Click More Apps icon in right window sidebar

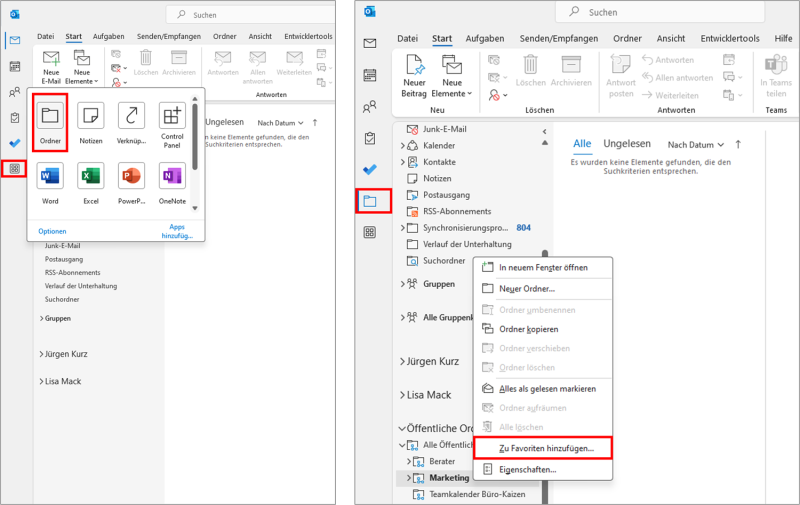coord(370,233)
